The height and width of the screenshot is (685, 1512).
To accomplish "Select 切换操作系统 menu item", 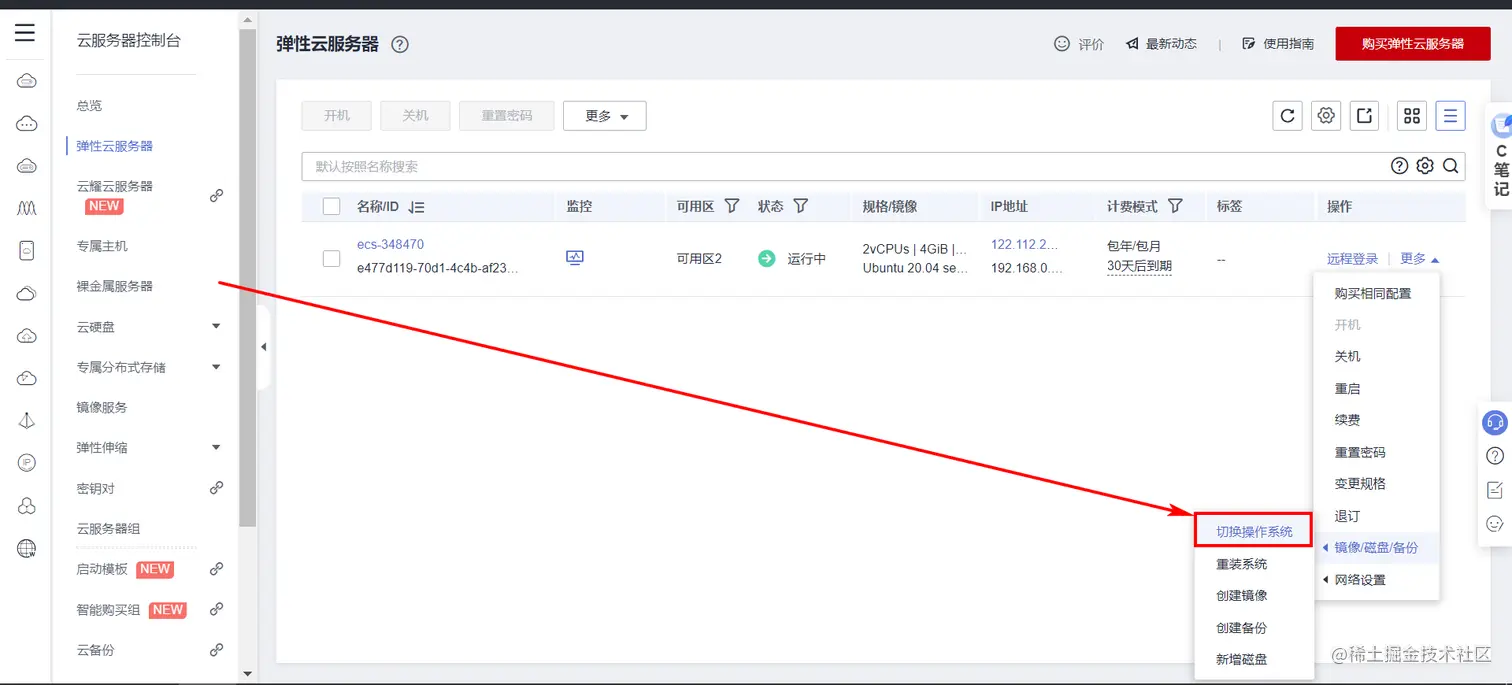I will (1254, 532).
